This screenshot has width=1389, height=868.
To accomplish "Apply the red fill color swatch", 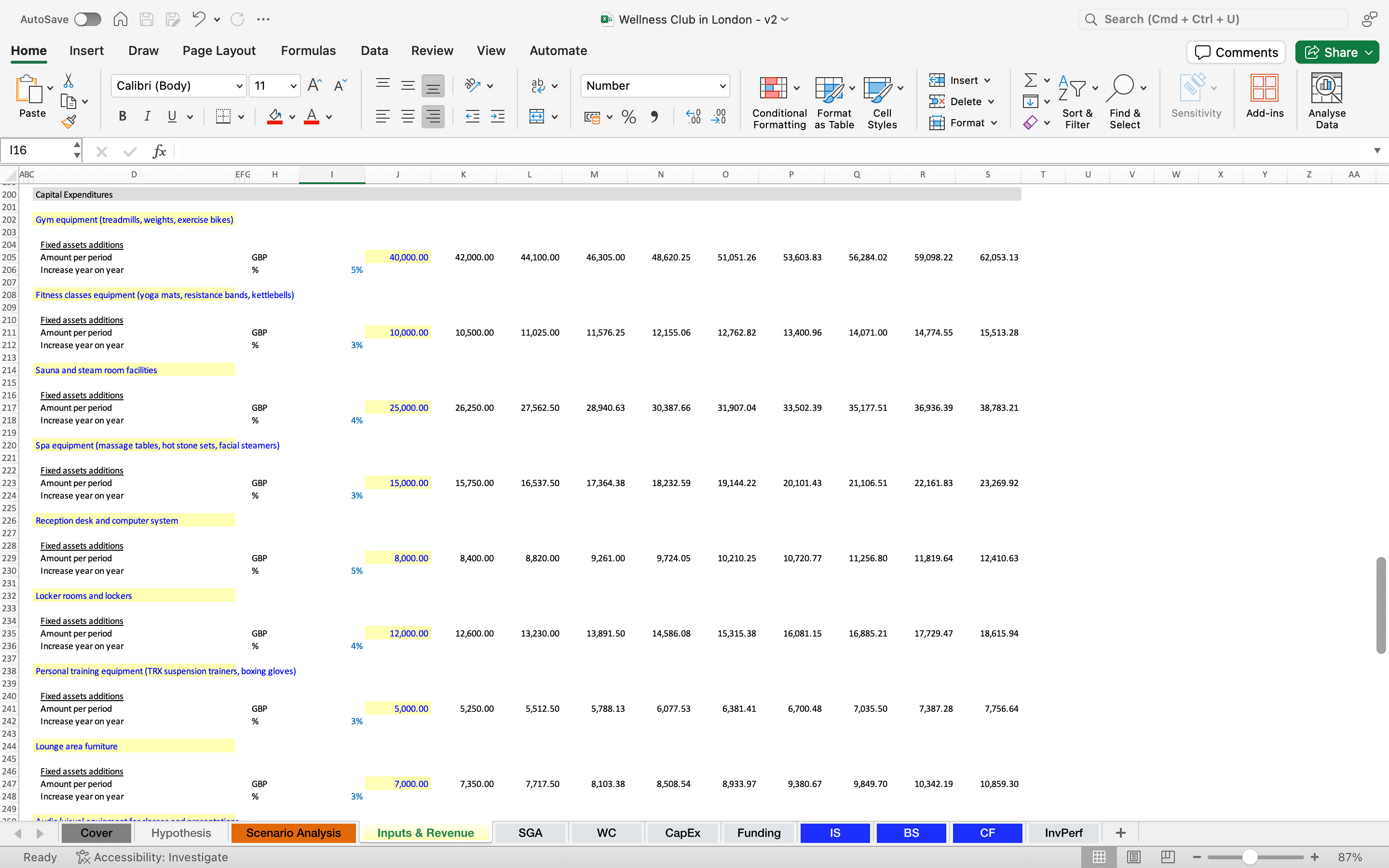I will tap(275, 117).
